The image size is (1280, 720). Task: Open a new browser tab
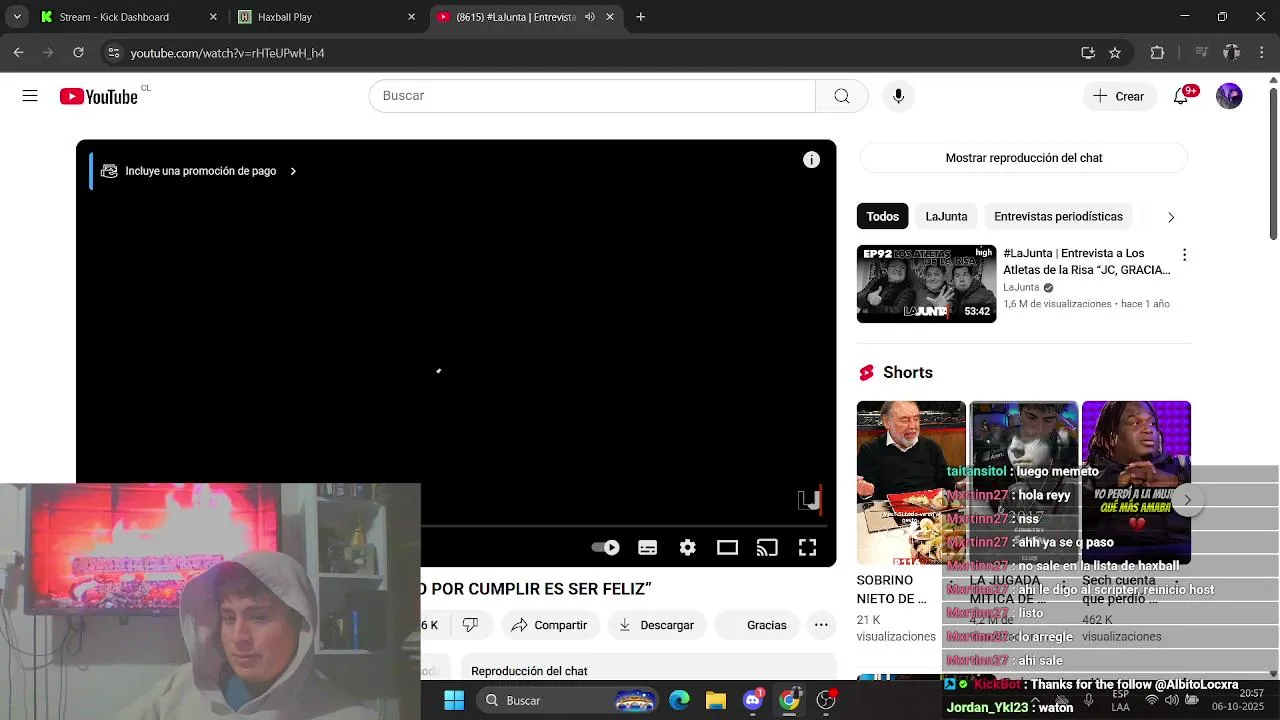point(641,17)
